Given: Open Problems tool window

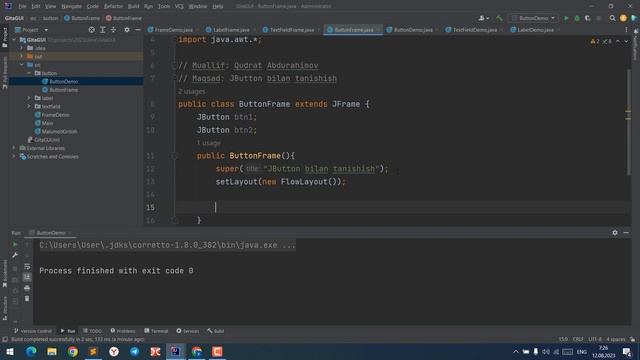Looking at the screenshot, I should 123,331.
